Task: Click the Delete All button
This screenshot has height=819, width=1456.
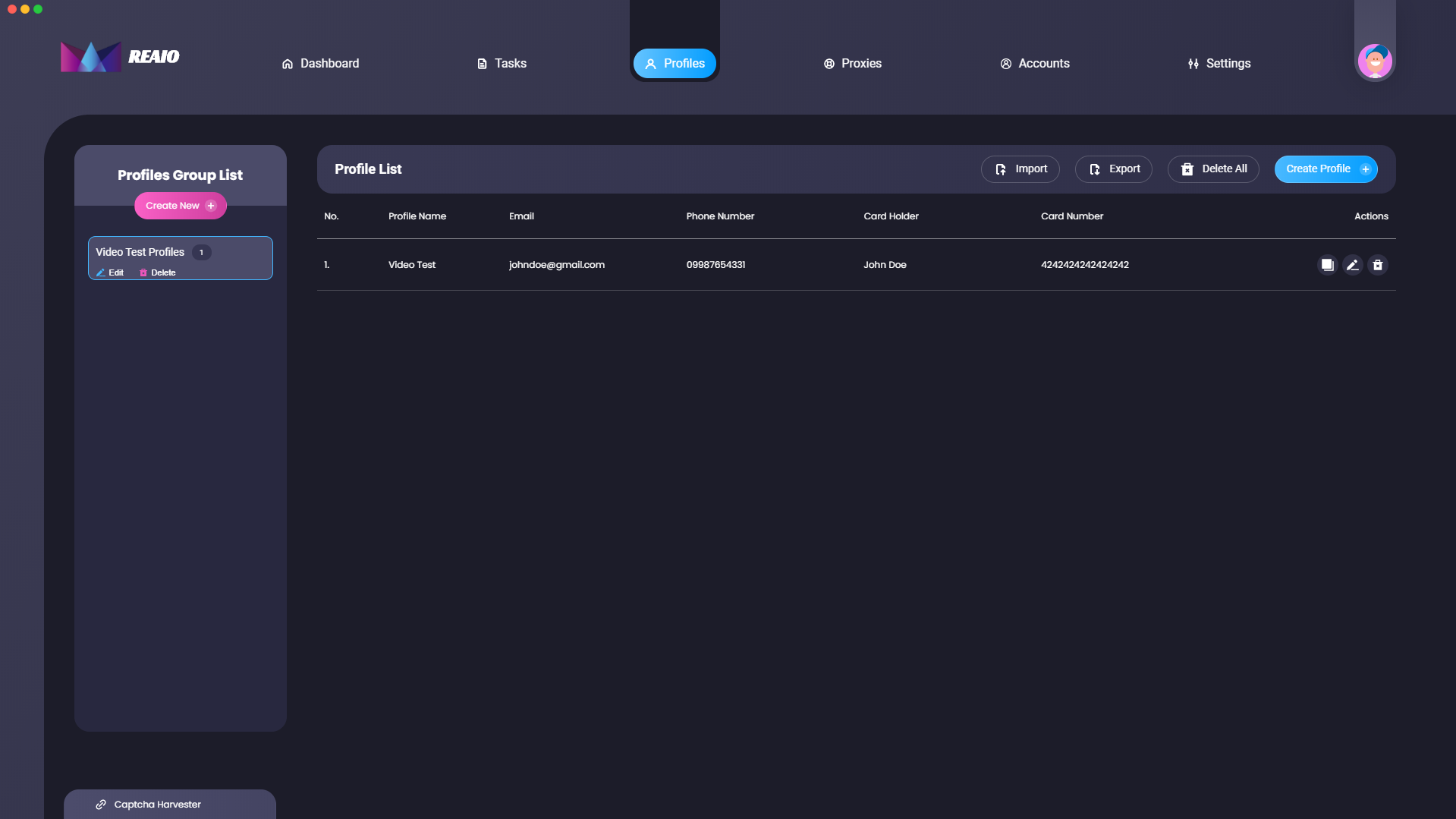Action: [1212, 169]
